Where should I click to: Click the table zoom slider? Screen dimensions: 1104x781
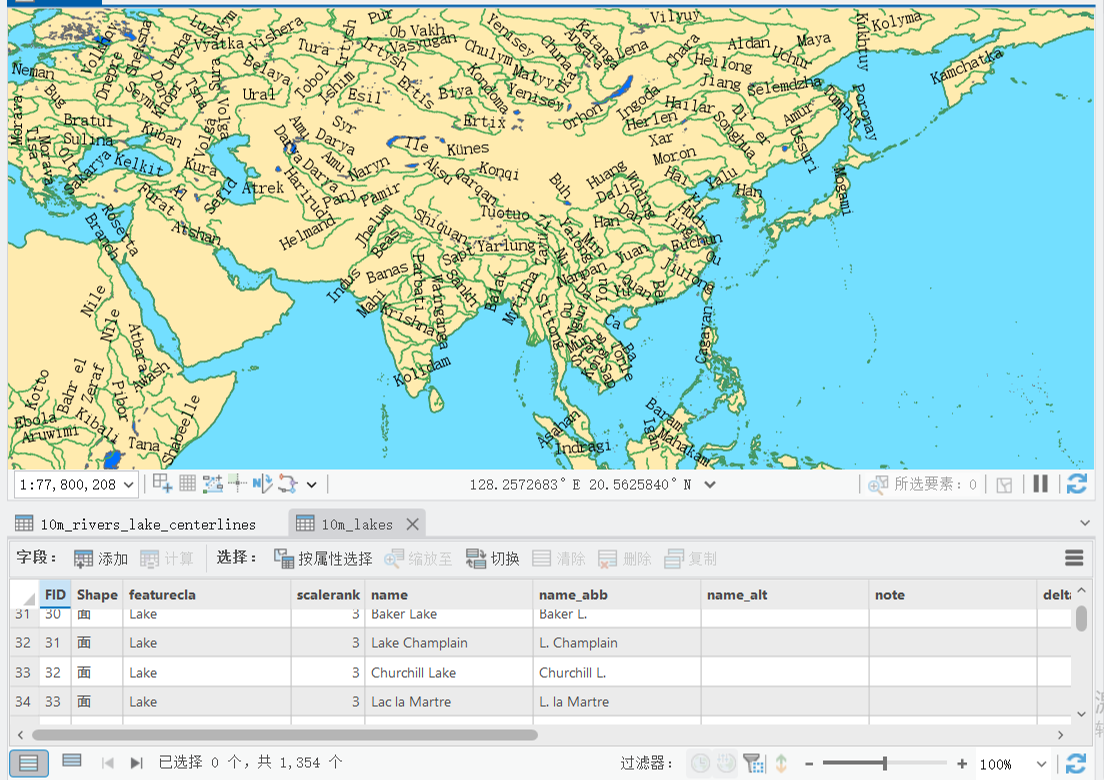[884, 763]
